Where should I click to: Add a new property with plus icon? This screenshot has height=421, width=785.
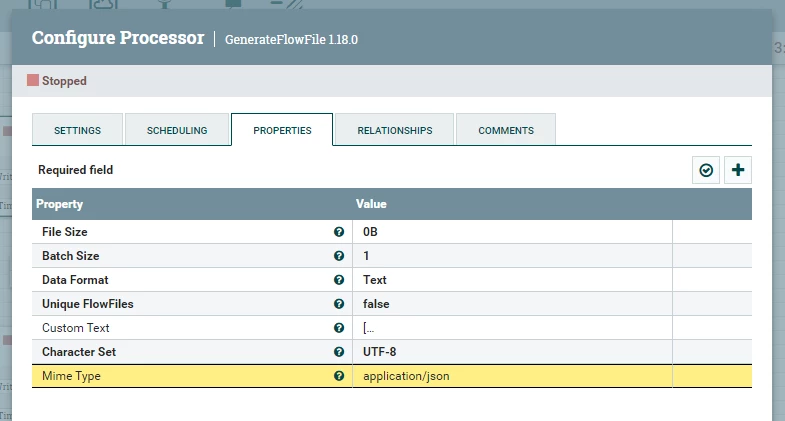click(737, 170)
